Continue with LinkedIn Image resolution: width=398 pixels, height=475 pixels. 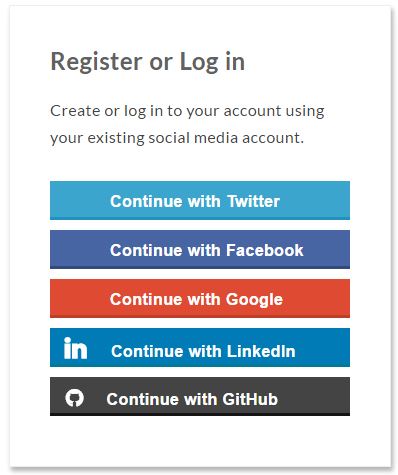coord(200,347)
